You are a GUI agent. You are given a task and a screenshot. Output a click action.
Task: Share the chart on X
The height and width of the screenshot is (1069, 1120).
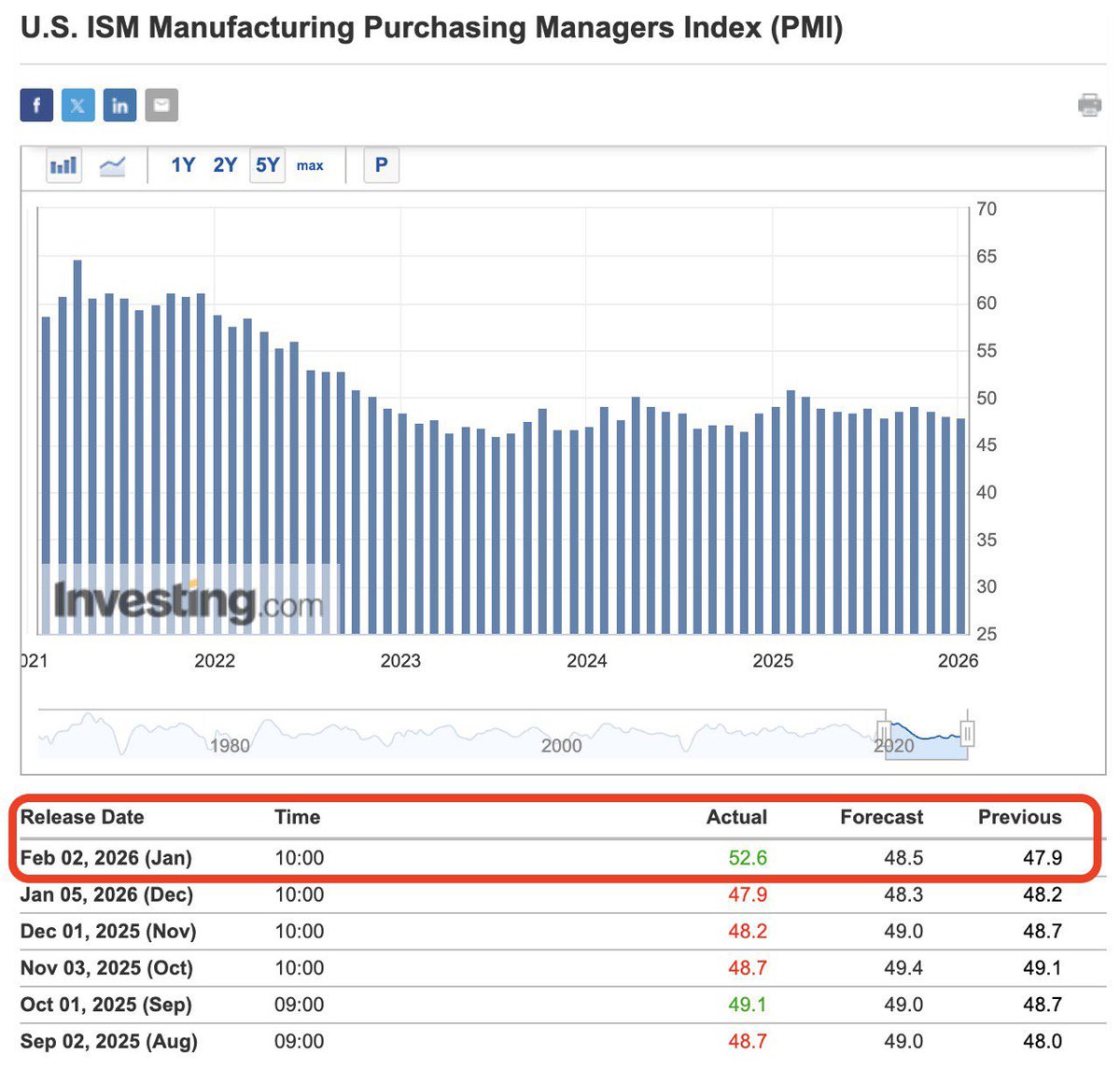click(x=77, y=105)
